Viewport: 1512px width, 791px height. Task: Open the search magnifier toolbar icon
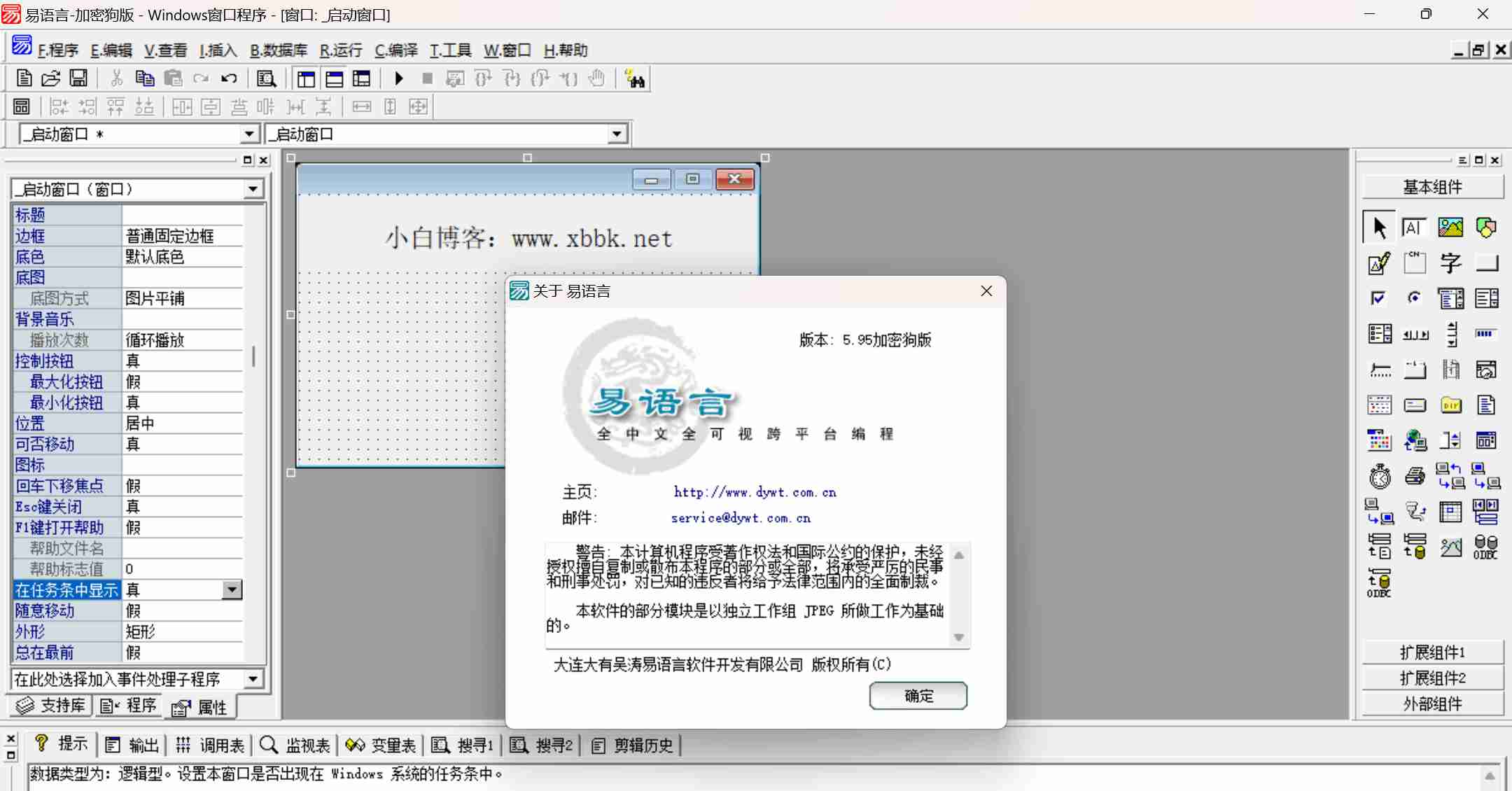pos(266,78)
